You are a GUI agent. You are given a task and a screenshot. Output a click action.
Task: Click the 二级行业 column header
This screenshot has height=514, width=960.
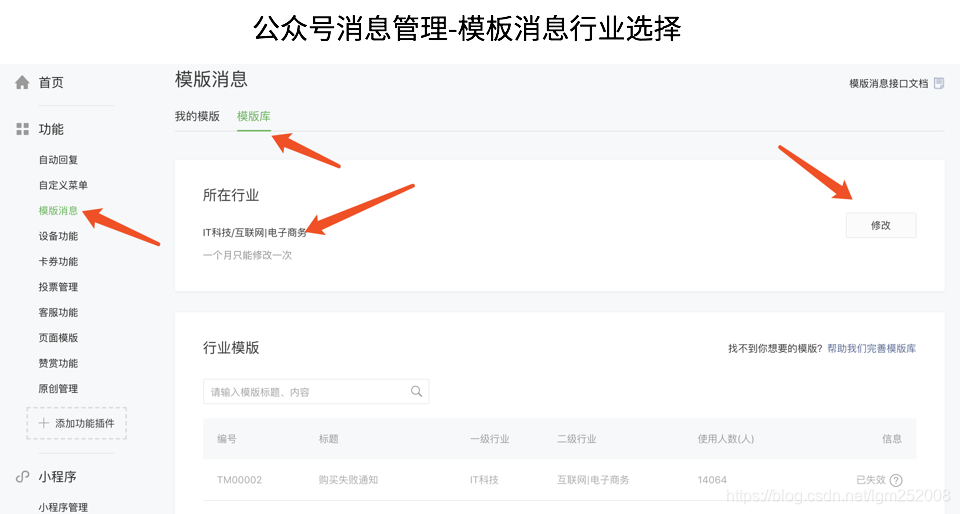click(577, 439)
